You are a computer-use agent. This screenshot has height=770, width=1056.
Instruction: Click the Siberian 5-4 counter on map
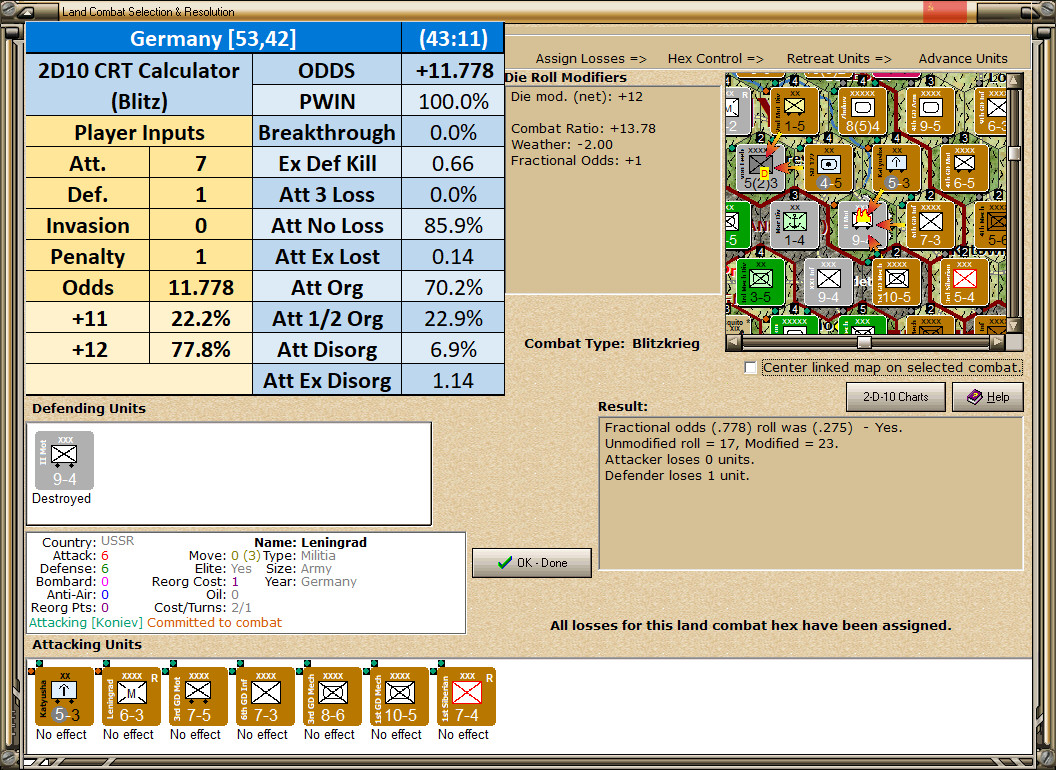(964, 282)
